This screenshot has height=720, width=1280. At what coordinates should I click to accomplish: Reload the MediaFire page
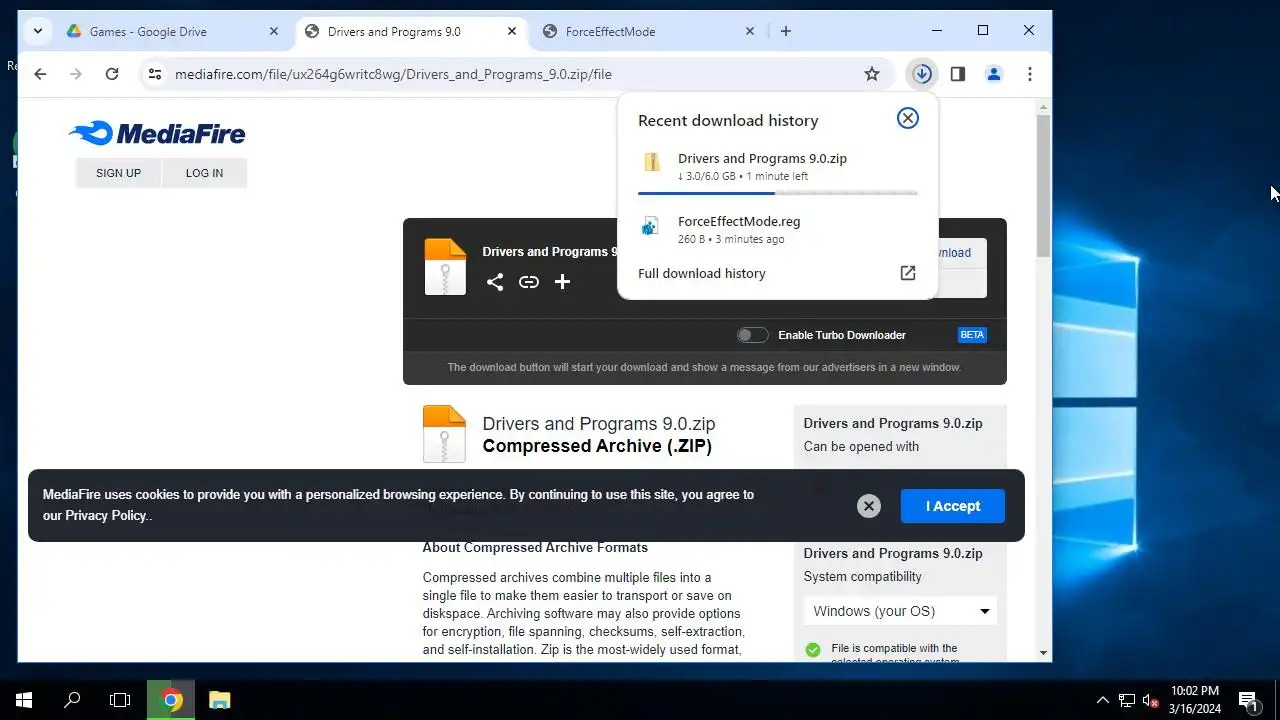point(112,74)
